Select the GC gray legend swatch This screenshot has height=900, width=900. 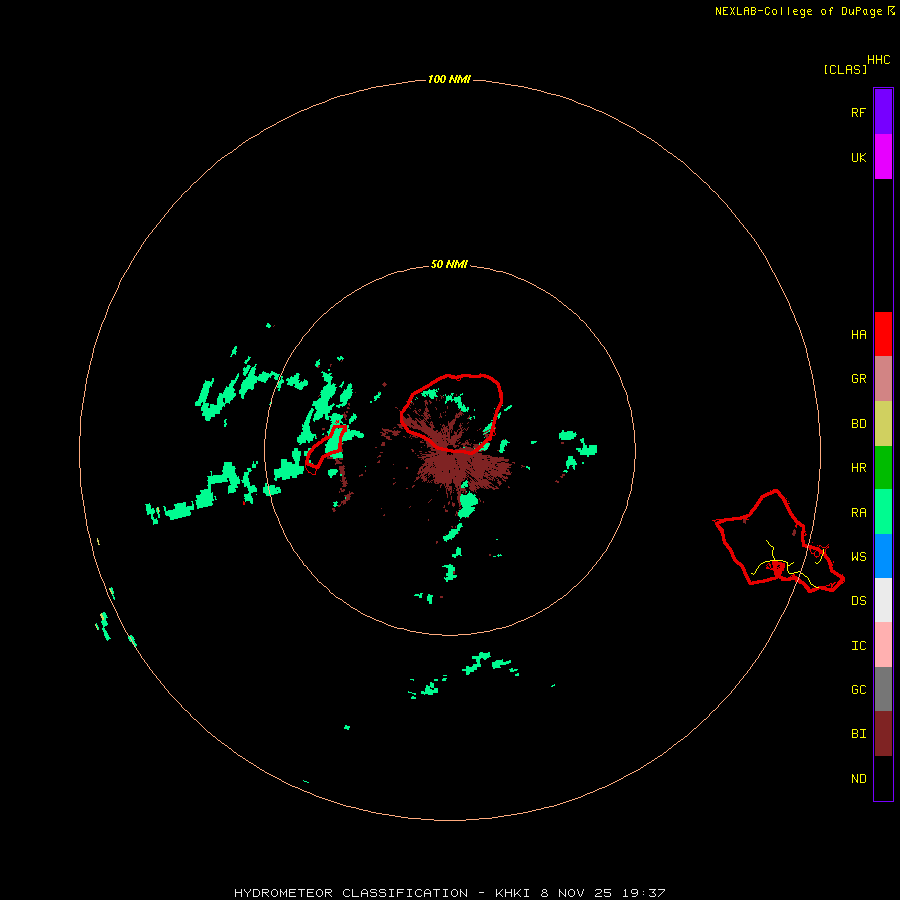point(883,689)
